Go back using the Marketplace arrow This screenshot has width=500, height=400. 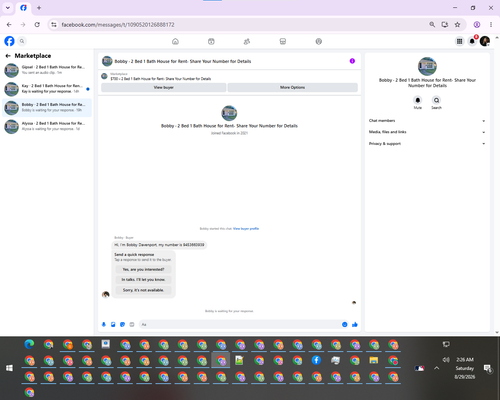[x=8, y=56]
